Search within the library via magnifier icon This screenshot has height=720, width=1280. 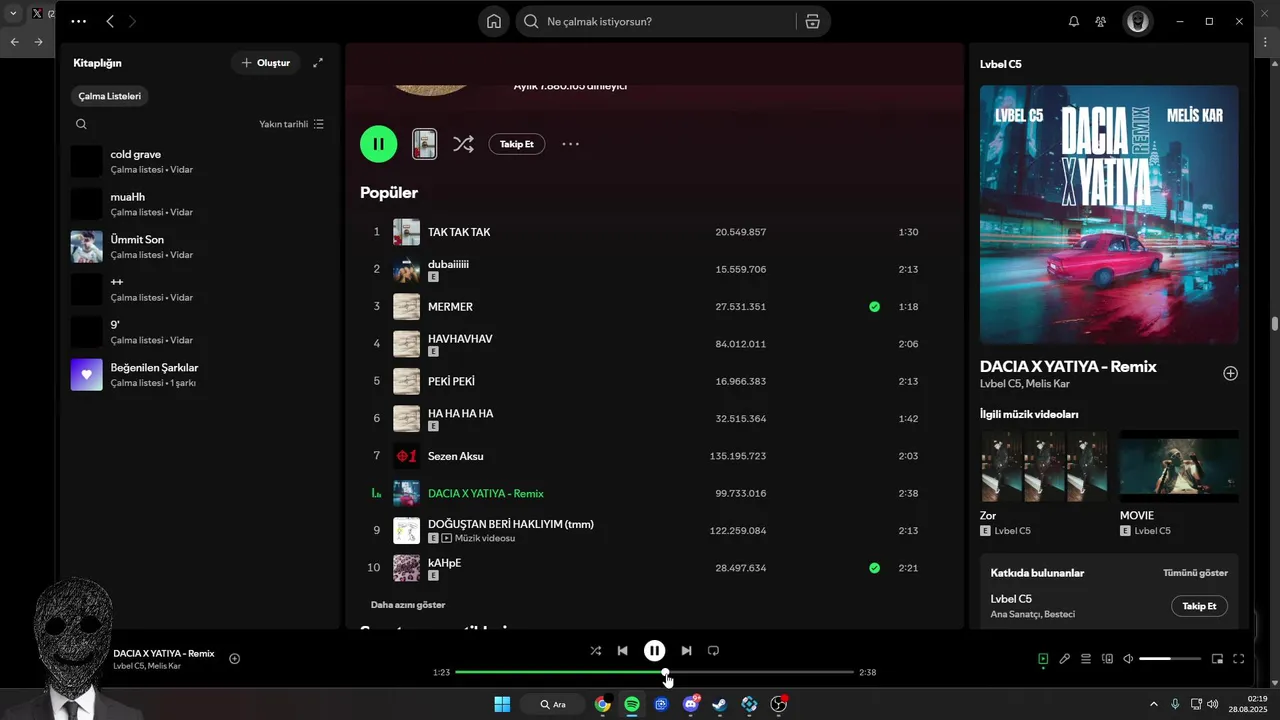point(81,124)
